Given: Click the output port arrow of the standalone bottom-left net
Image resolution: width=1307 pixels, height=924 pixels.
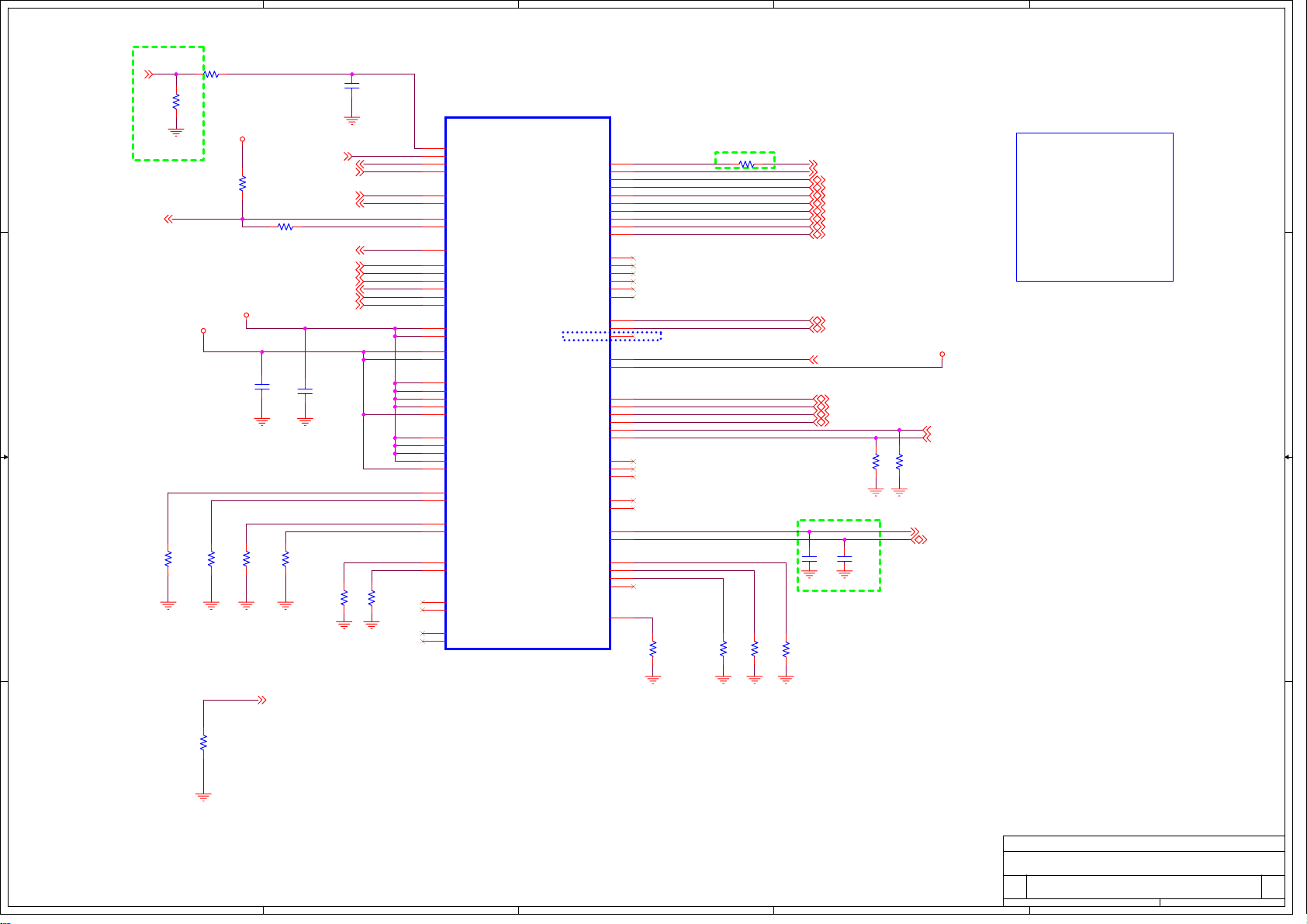Looking at the screenshot, I should pos(261,701).
